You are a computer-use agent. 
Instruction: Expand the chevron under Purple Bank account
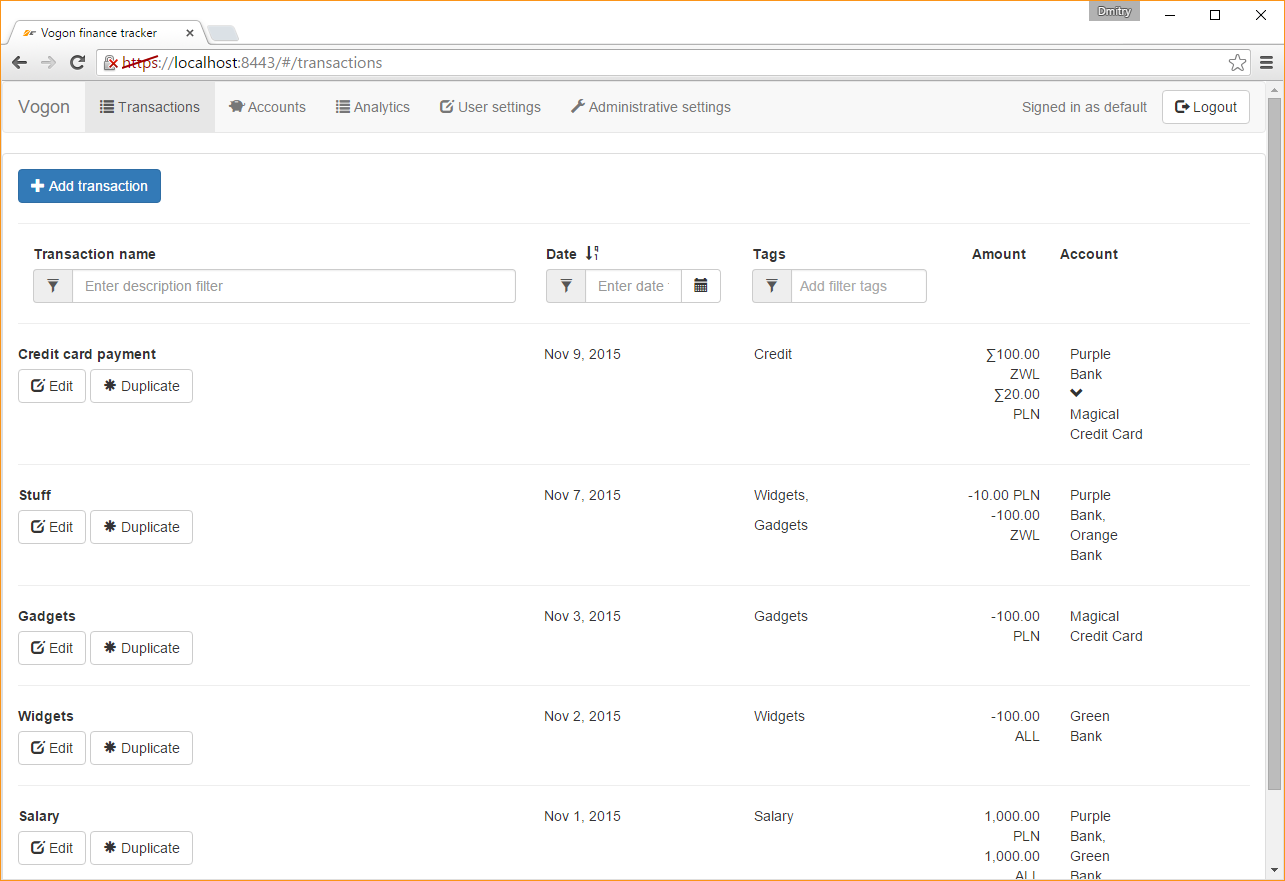pyautogui.click(x=1076, y=393)
